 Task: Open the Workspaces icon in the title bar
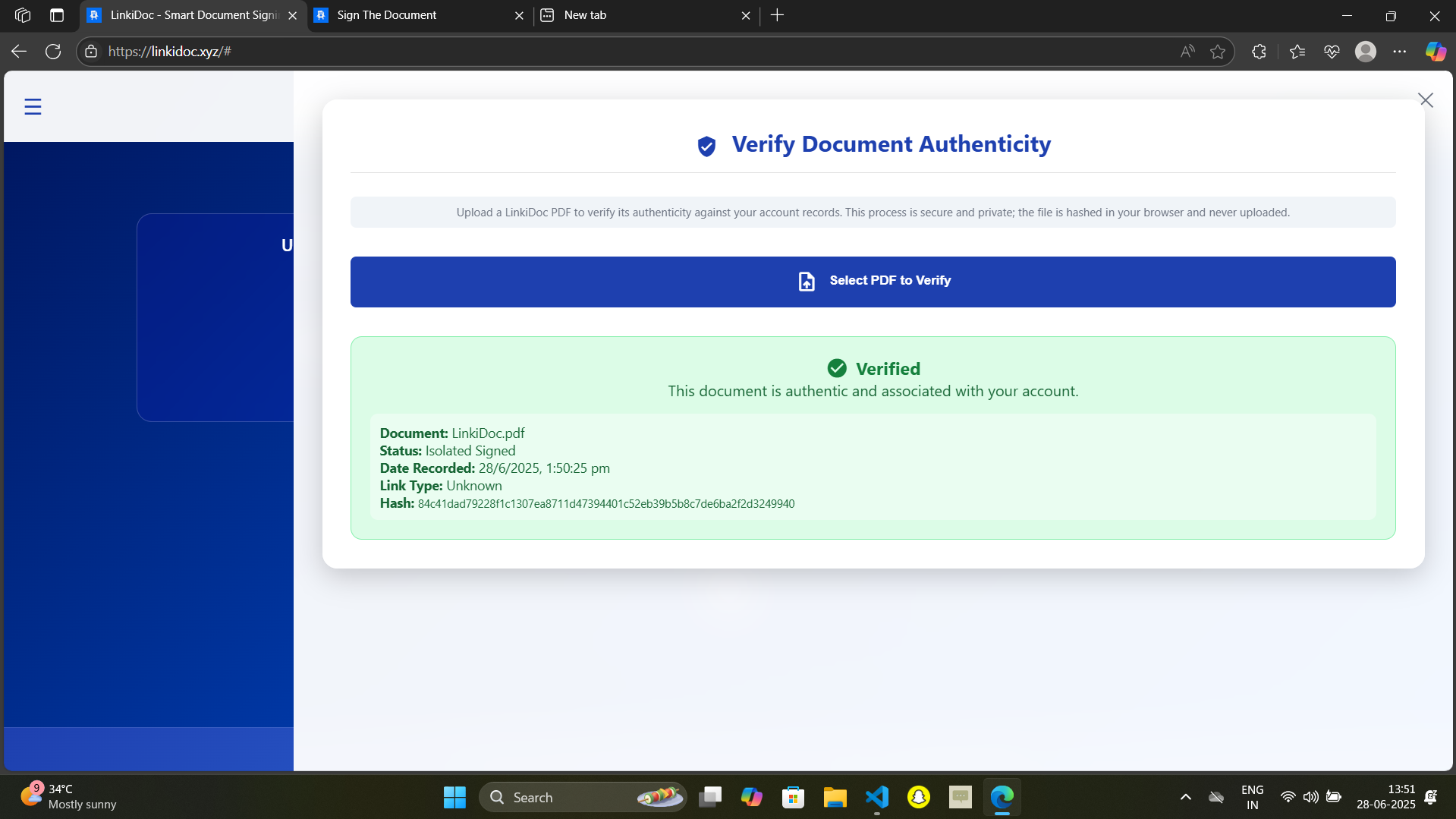(x=23, y=15)
